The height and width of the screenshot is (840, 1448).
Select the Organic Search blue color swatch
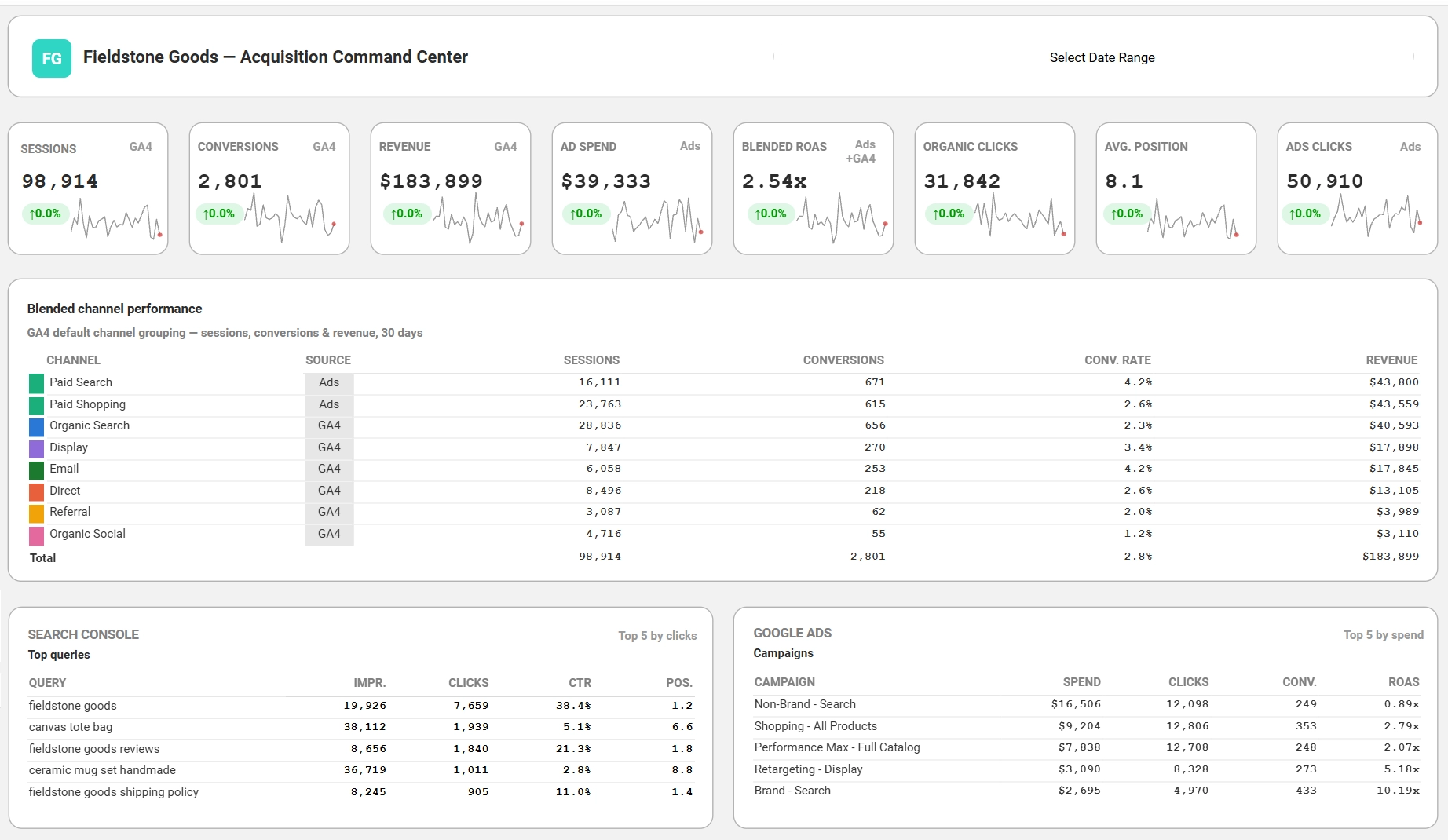36,426
